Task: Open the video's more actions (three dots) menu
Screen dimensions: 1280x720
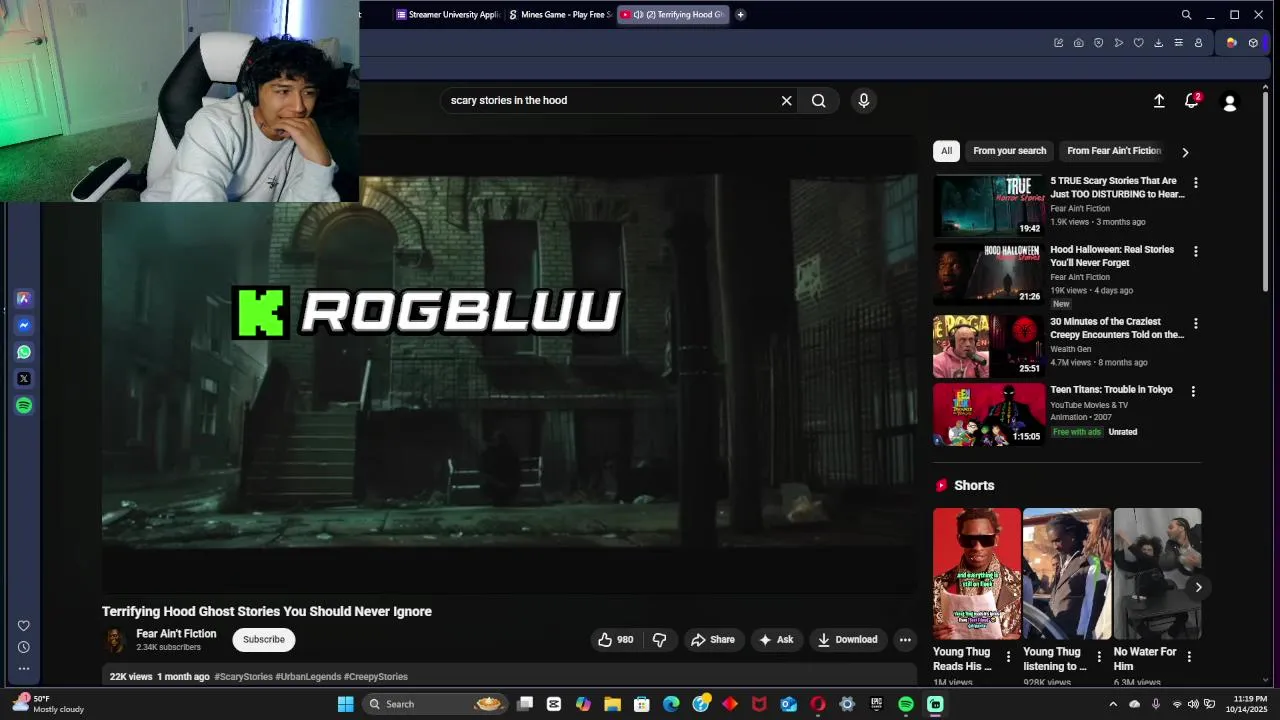Action: click(x=905, y=640)
